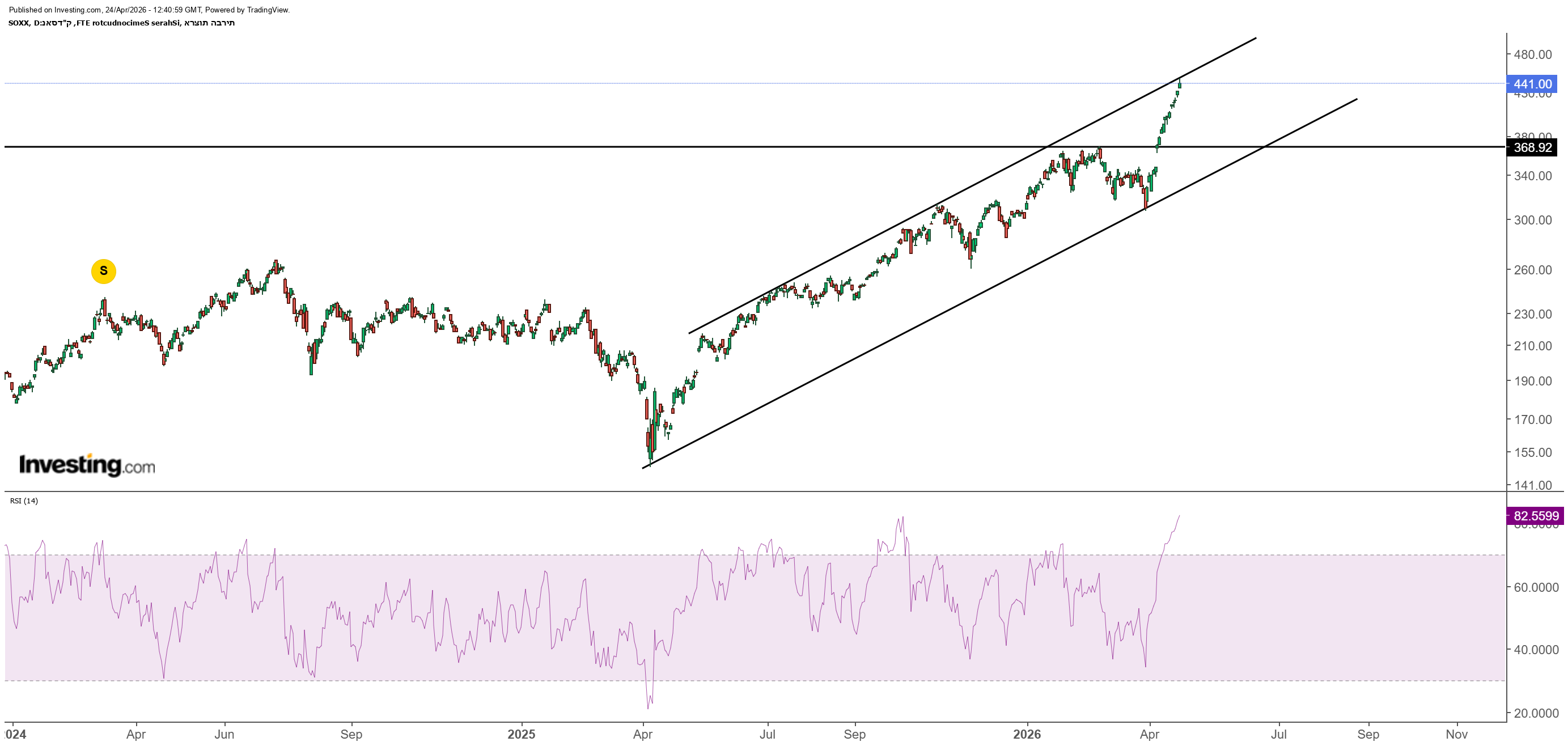Image resolution: width=1568 pixels, height=746 pixels.
Task: Click the purple 82.5599 RSI value label
Action: (x=1535, y=516)
